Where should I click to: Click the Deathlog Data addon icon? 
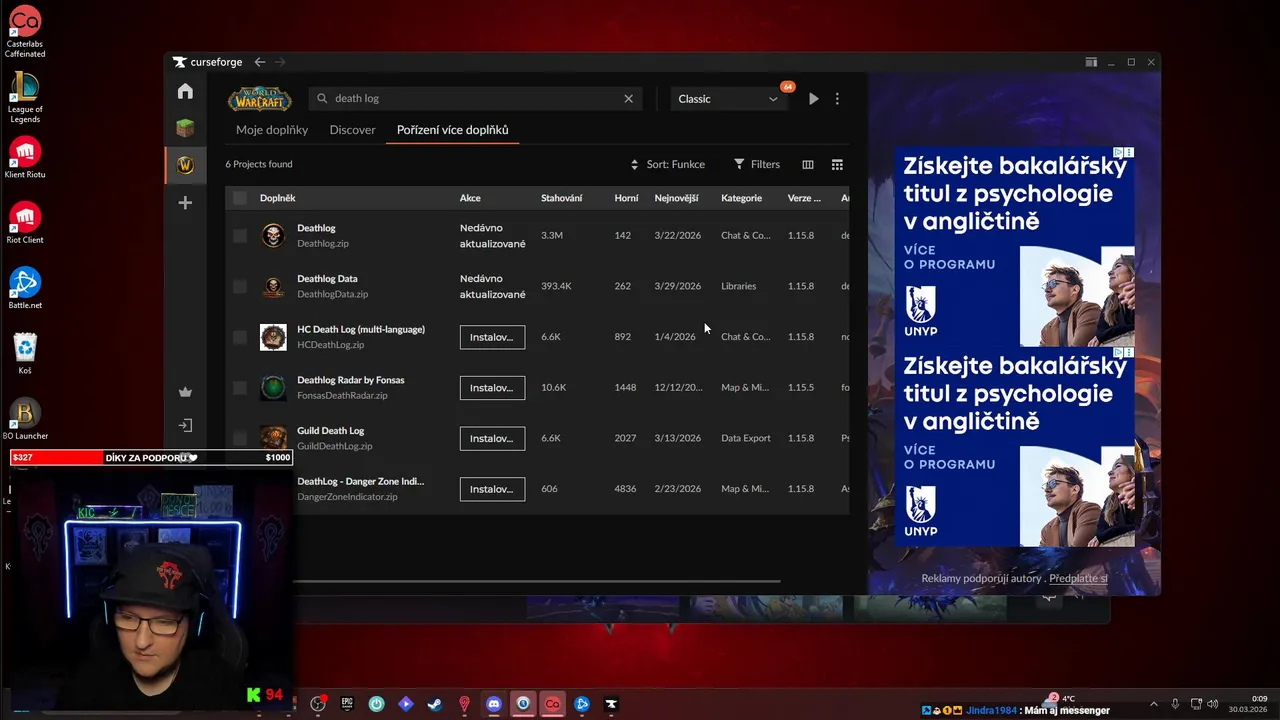coord(273,287)
